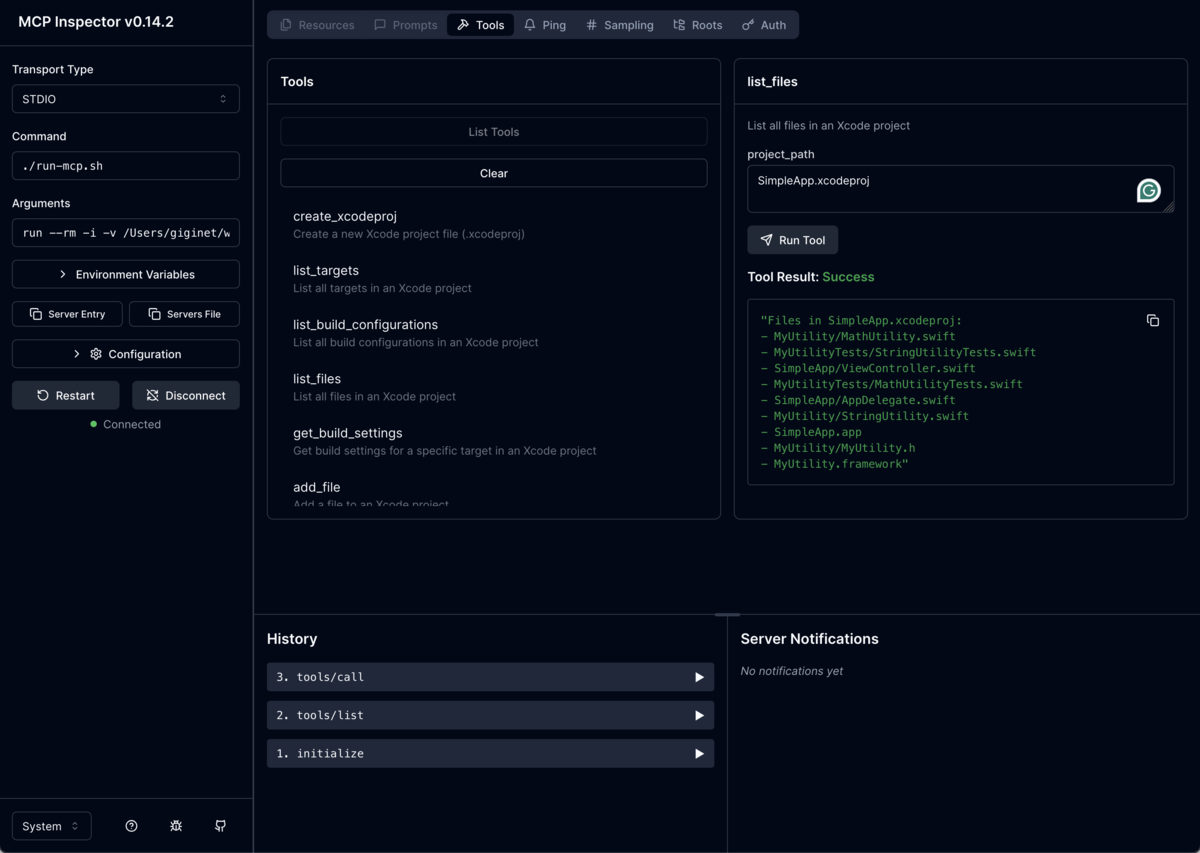Focus the Command input field
Image resolution: width=1200 pixels, height=853 pixels.
point(126,166)
